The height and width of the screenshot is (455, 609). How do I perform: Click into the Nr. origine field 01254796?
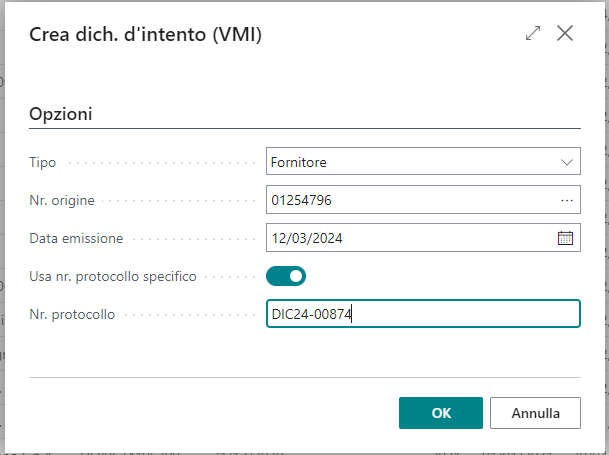coord(410,200)
